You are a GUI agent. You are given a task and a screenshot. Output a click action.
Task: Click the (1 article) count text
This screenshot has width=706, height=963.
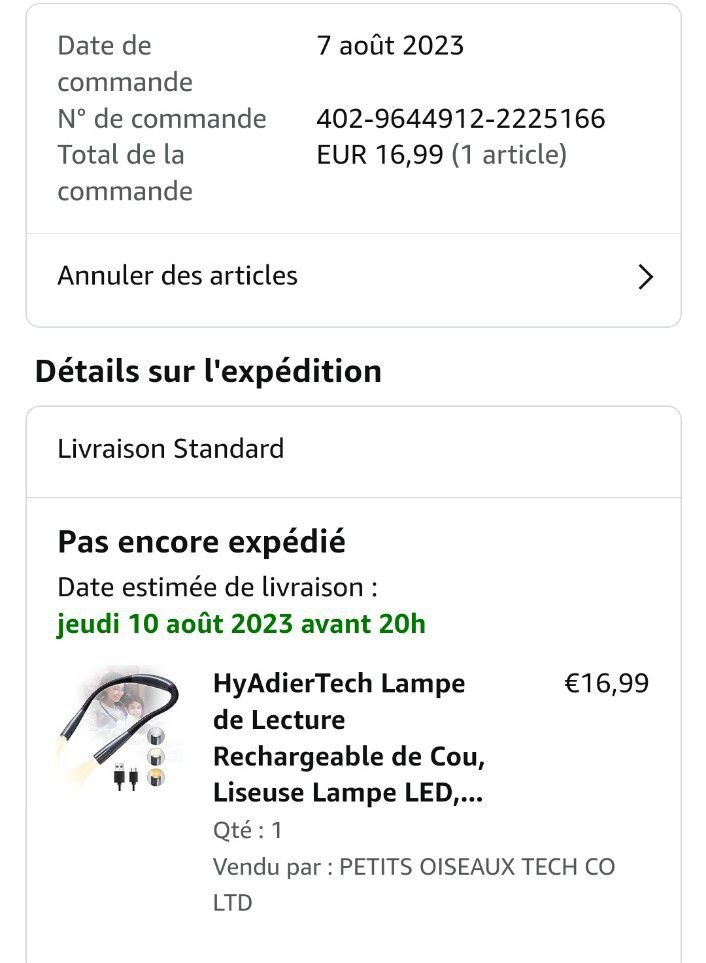pyautogui.click(x=509, y=155)
